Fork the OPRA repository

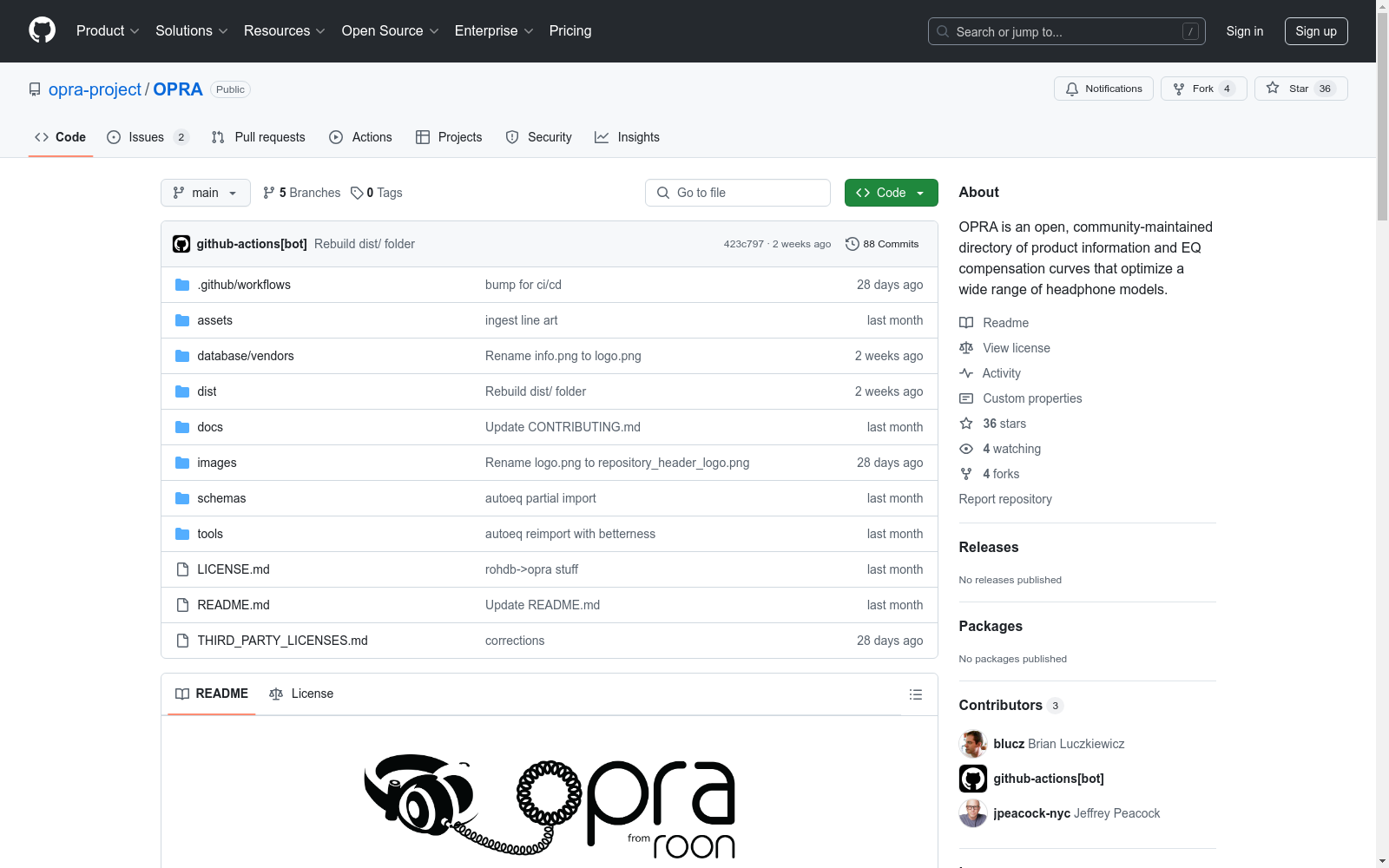1203,89
